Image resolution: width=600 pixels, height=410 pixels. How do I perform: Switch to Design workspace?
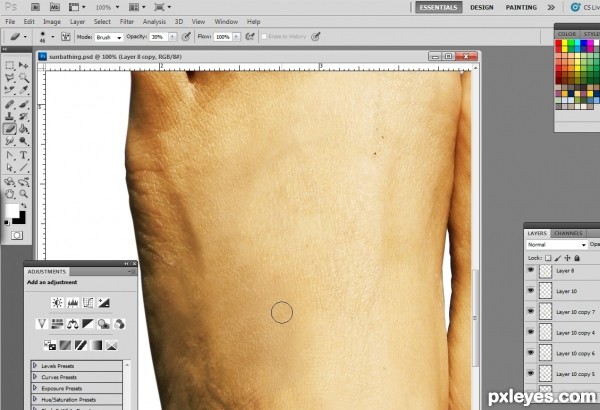coord(482,7)
